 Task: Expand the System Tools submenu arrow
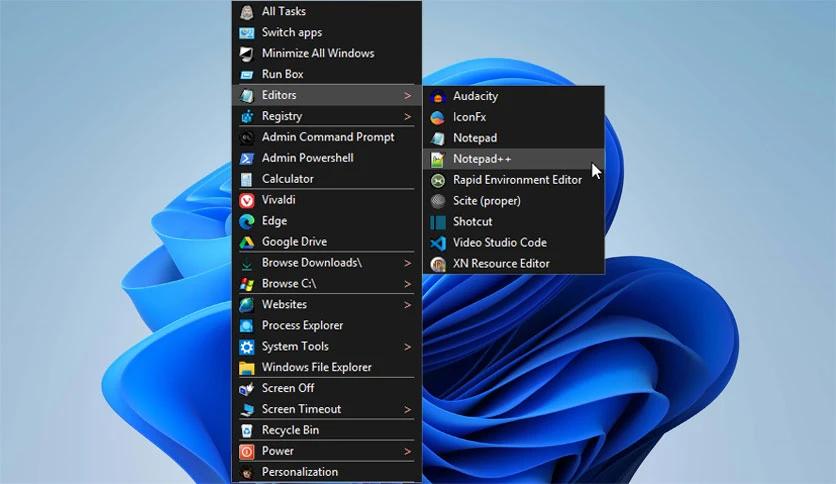point(407,347)
